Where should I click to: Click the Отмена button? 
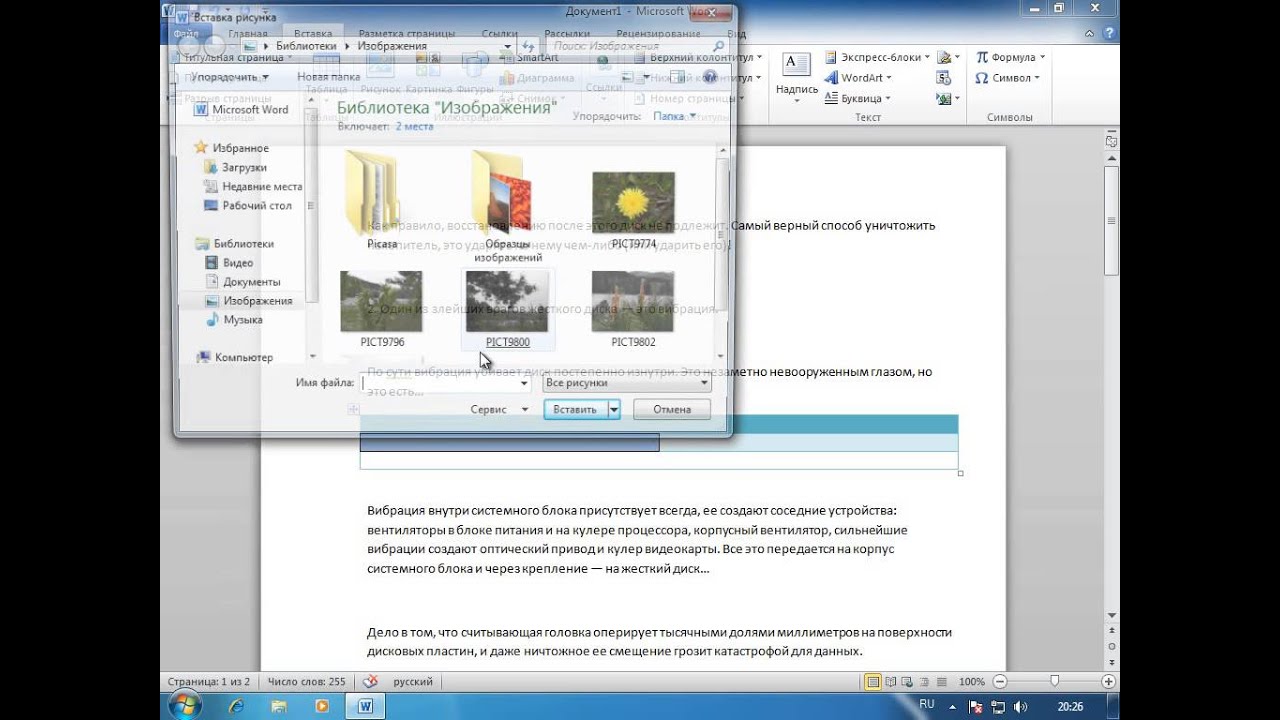672,409
